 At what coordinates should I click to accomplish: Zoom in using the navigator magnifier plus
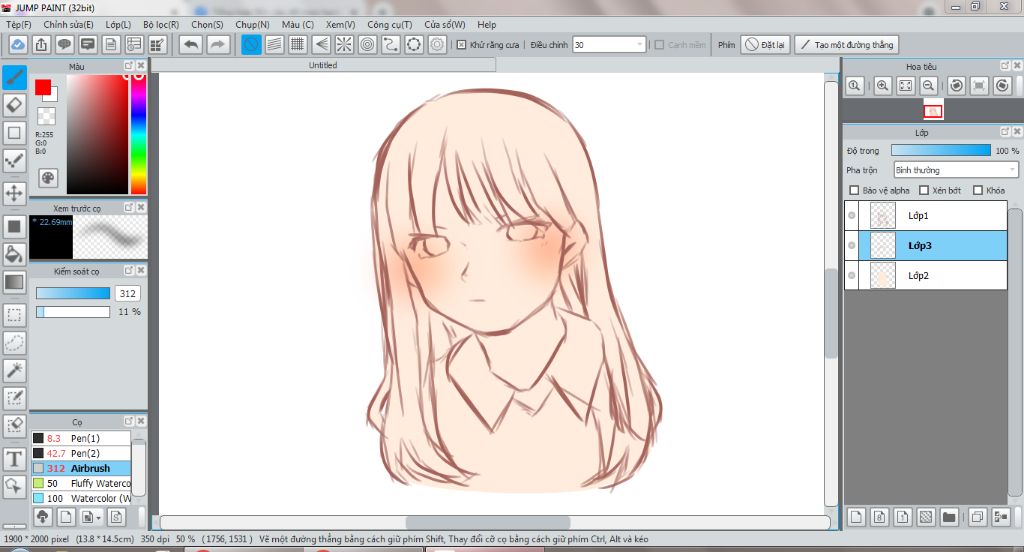pyautogui.click(x=882, y=86)
